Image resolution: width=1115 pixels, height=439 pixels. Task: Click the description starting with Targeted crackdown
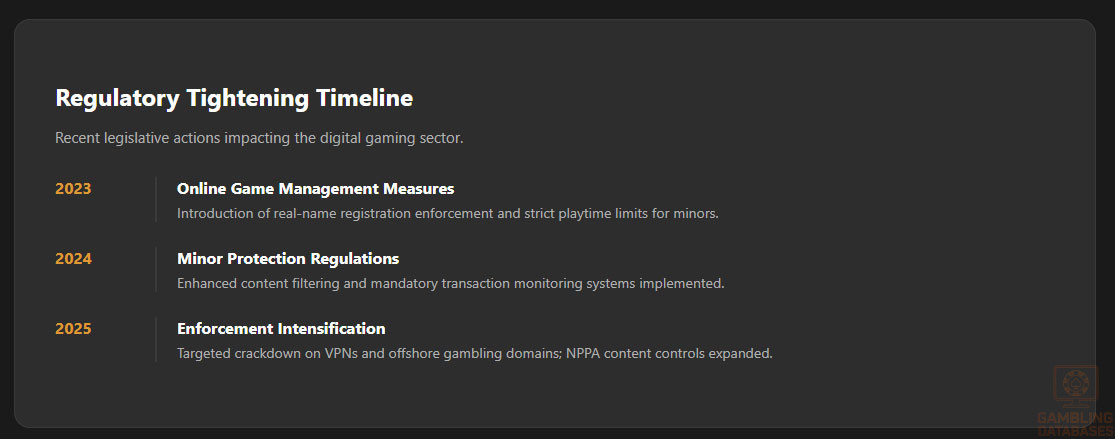click(x=474, y=353)
